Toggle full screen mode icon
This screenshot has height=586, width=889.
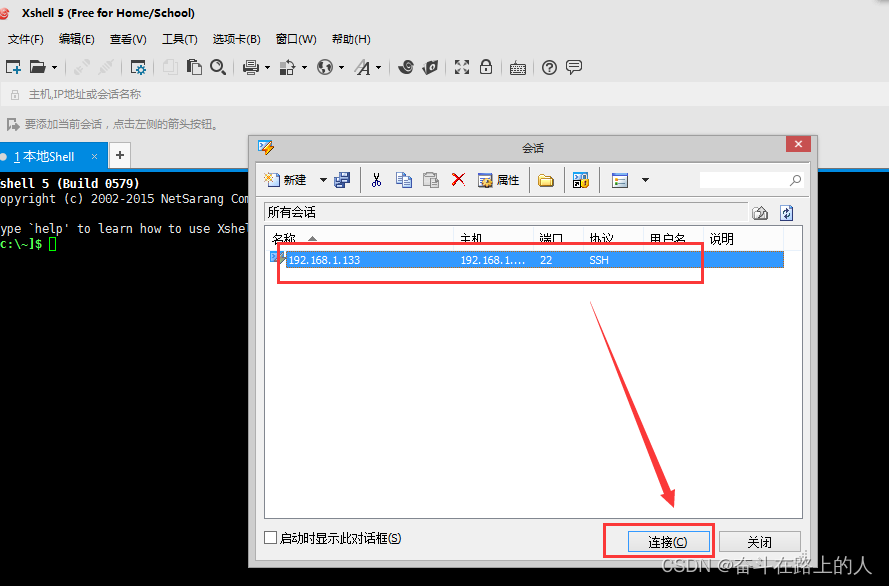point(462,67)
